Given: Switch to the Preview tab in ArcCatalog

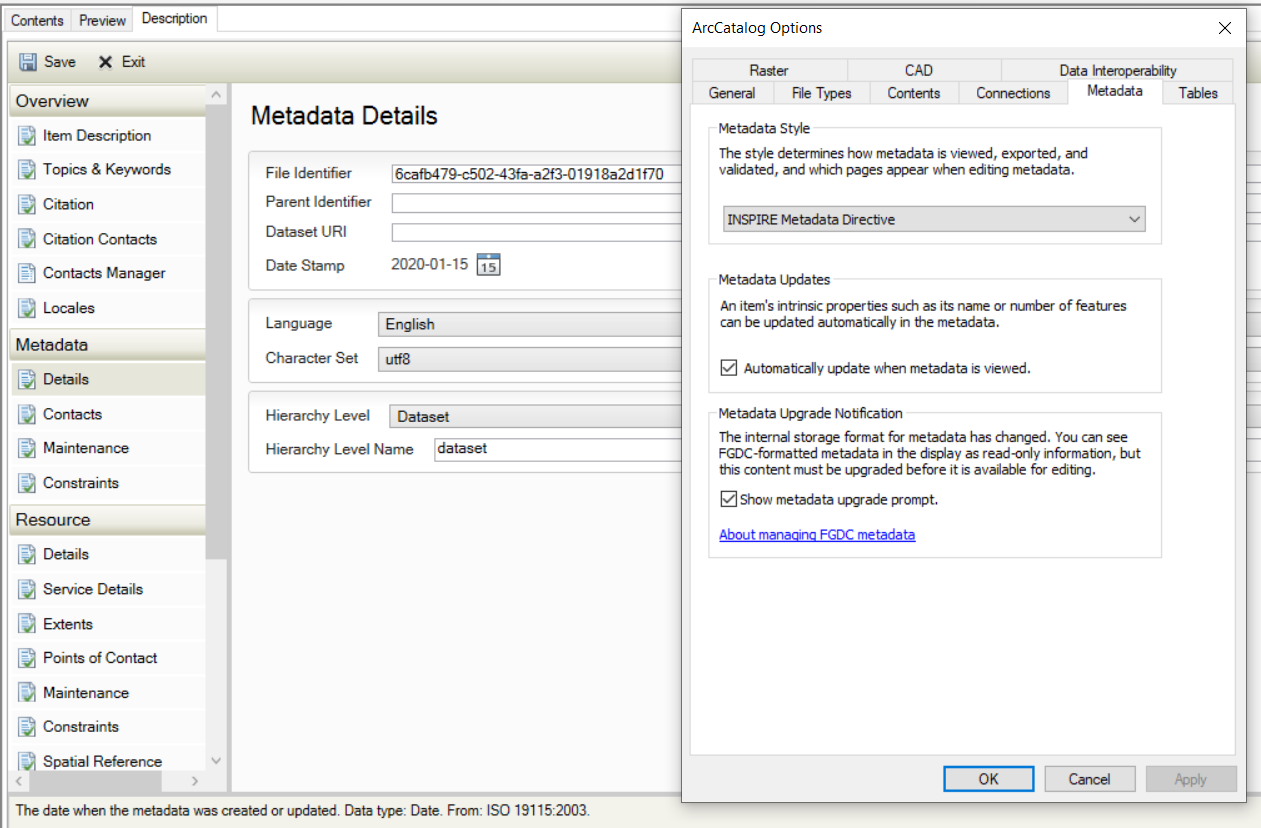Looking at the screenshot, I should coord(103,20).
